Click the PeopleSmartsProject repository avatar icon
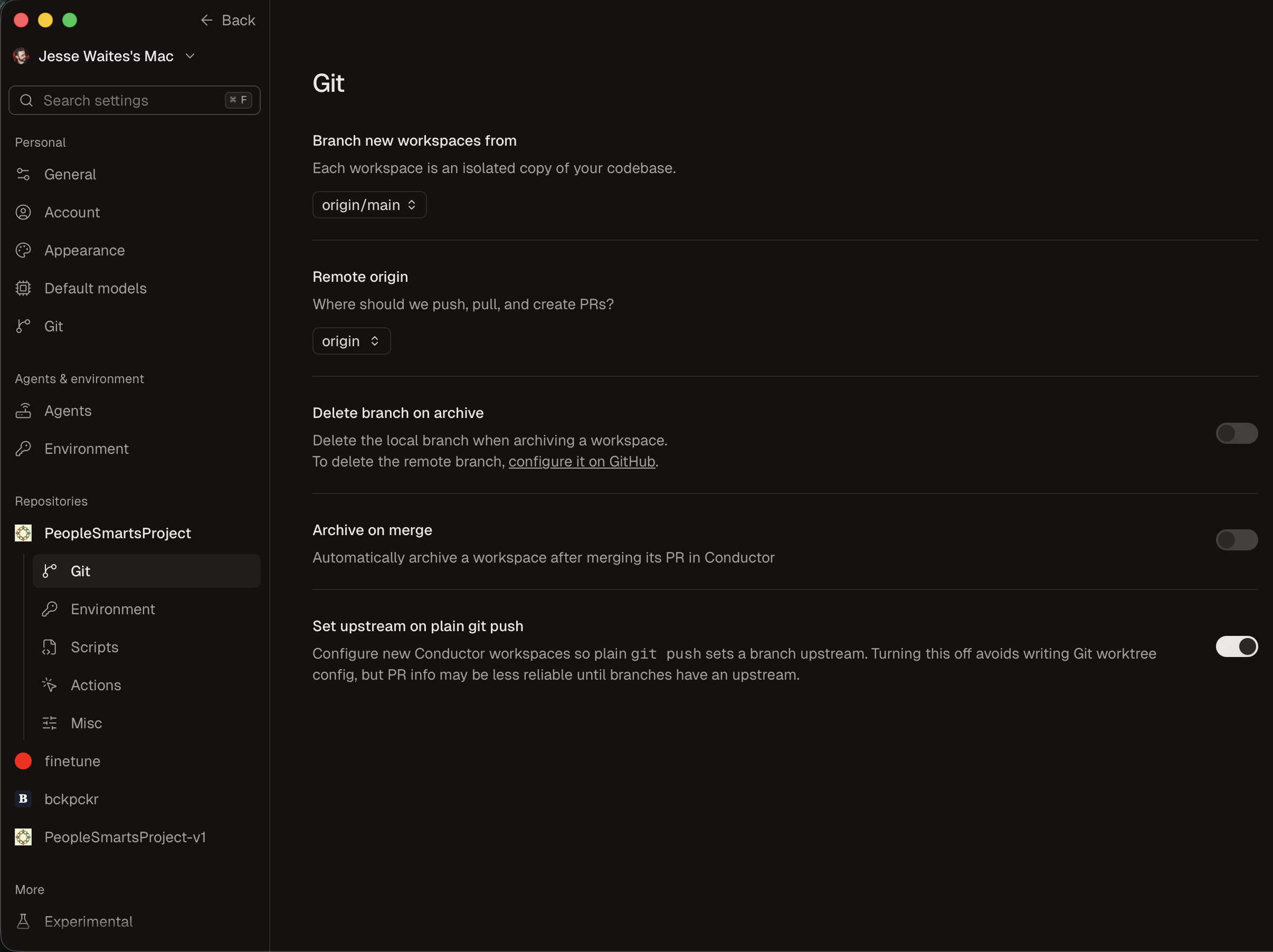Viewport: 1273px width, 952px height. coord(23,533)
